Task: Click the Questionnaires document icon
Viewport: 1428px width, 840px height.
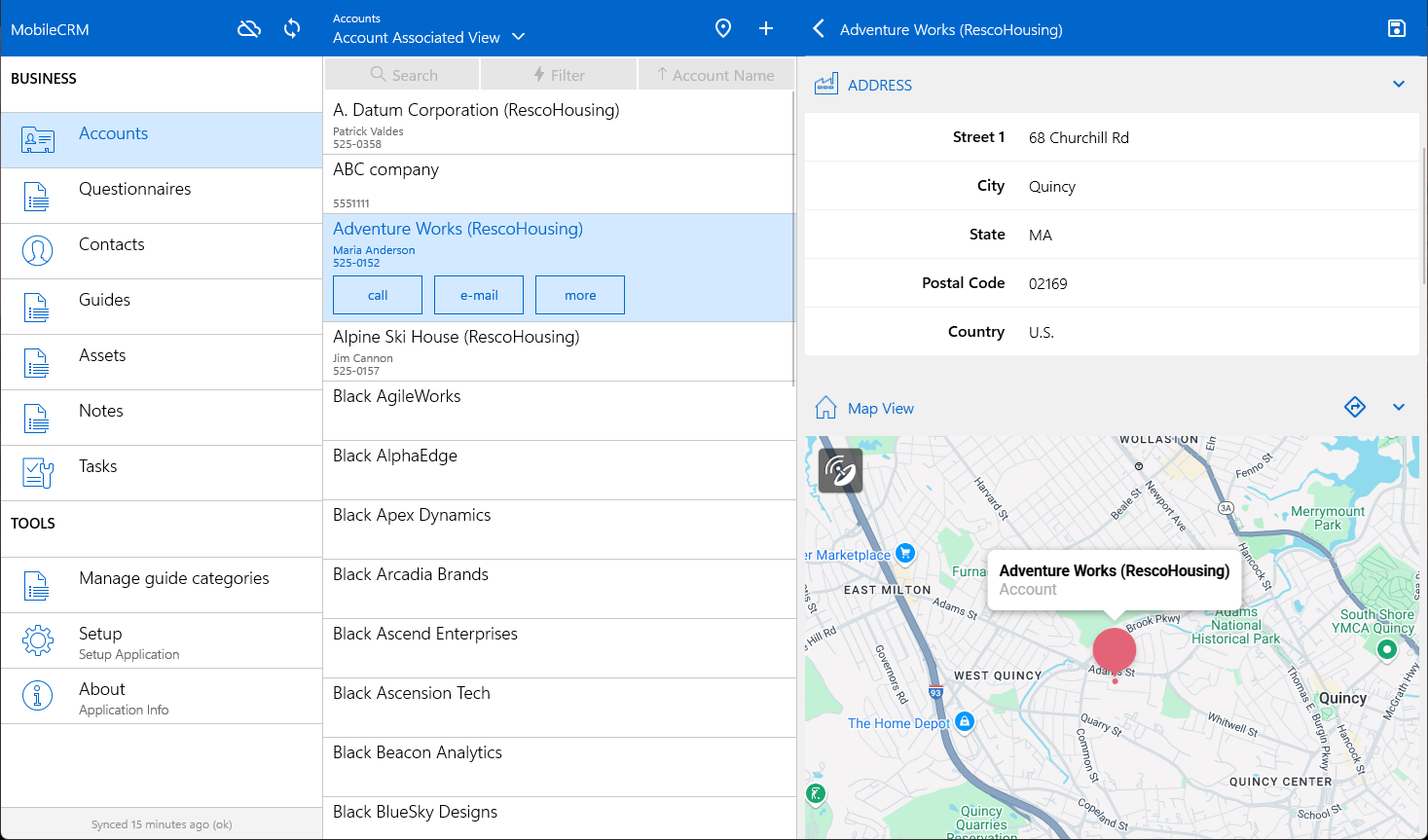Action: [x=37, y=197]
